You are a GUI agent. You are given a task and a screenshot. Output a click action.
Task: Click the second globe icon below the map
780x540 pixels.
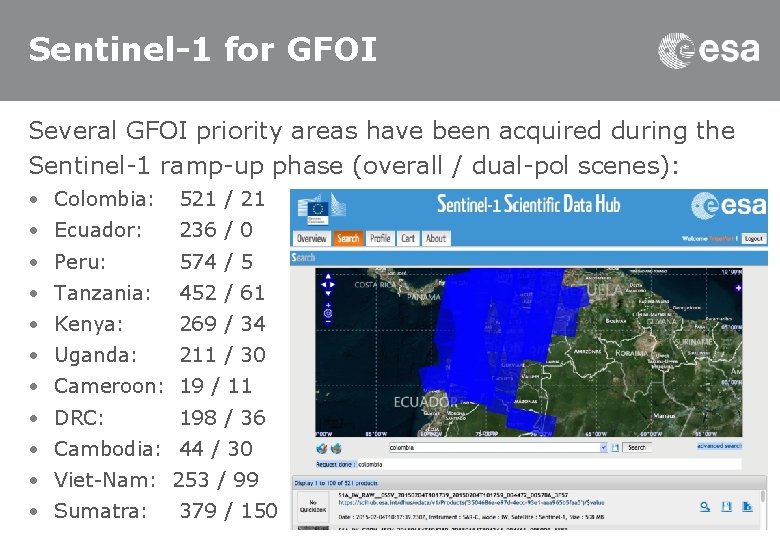tap(336, 449)
